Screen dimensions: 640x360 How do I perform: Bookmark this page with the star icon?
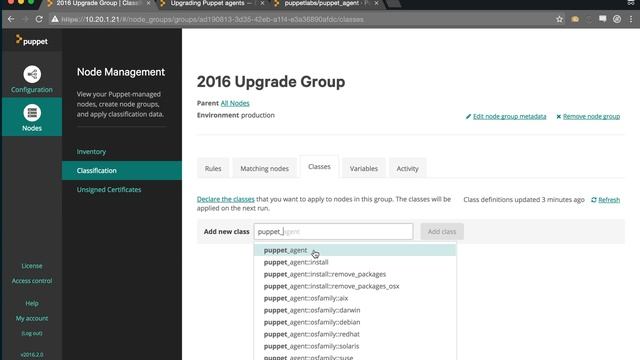pos(559,19)
